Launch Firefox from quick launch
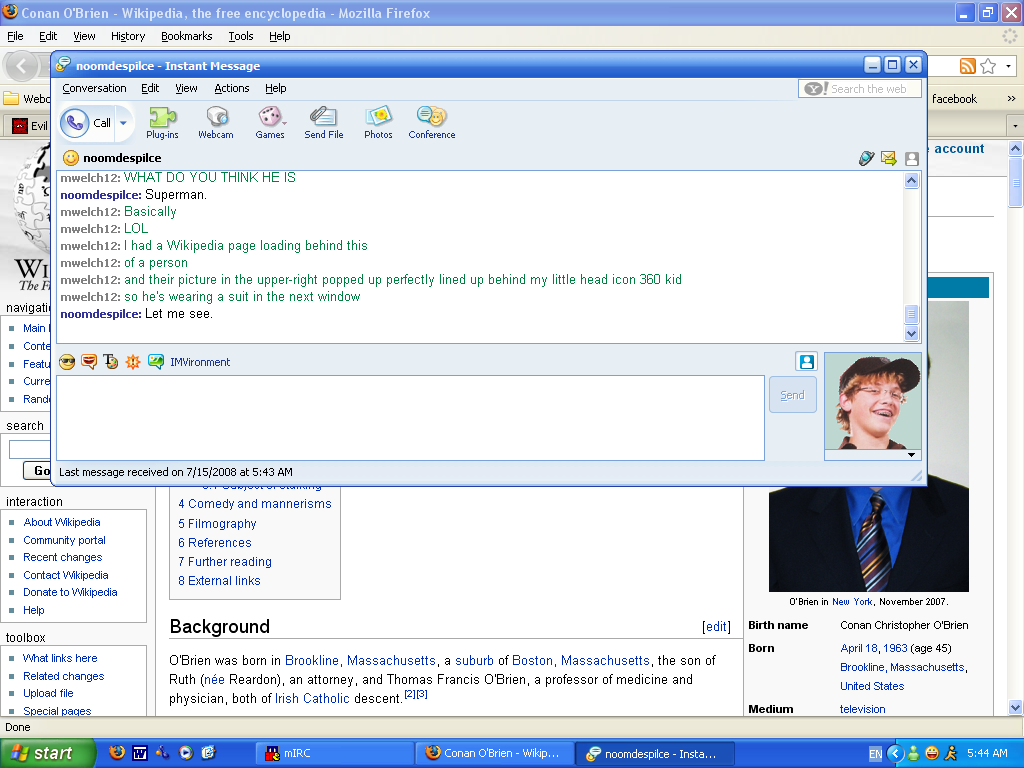Screen dimensions: 1024x768 (x=116, y=752)
